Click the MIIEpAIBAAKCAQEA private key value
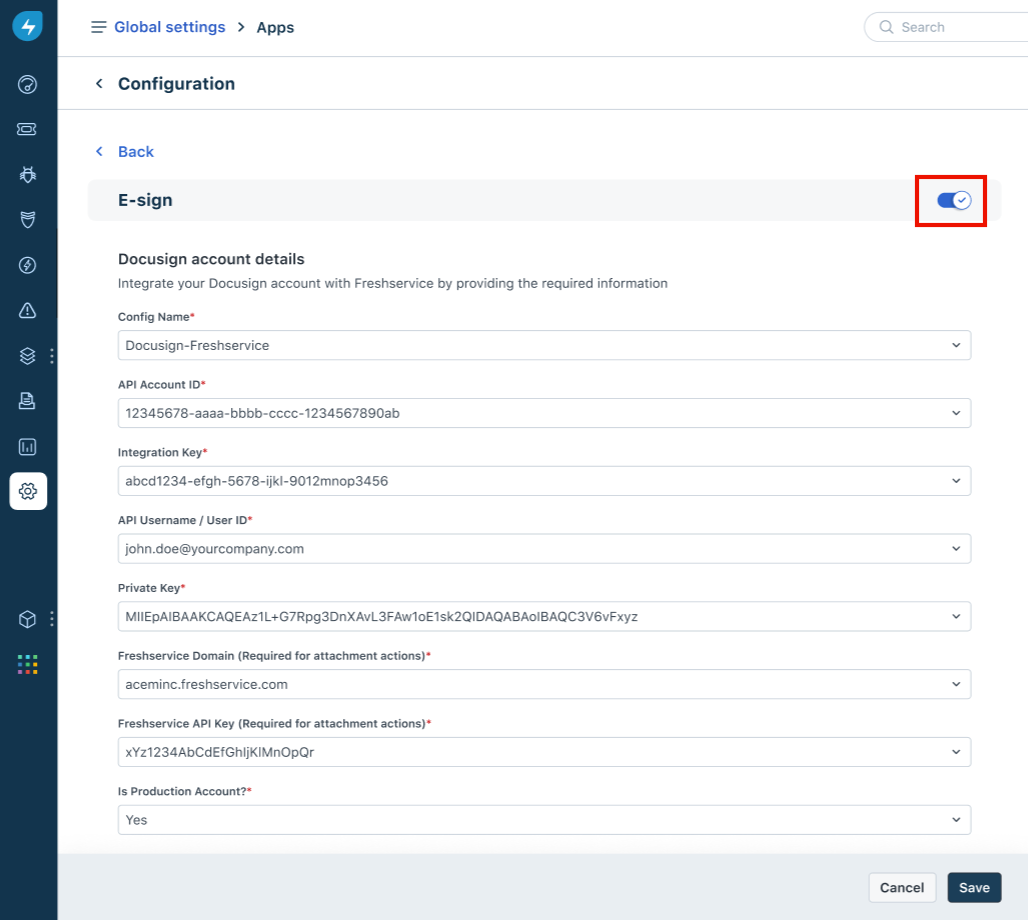The height and width of the screenshot is (920, 1028). [x=382, y=616]
